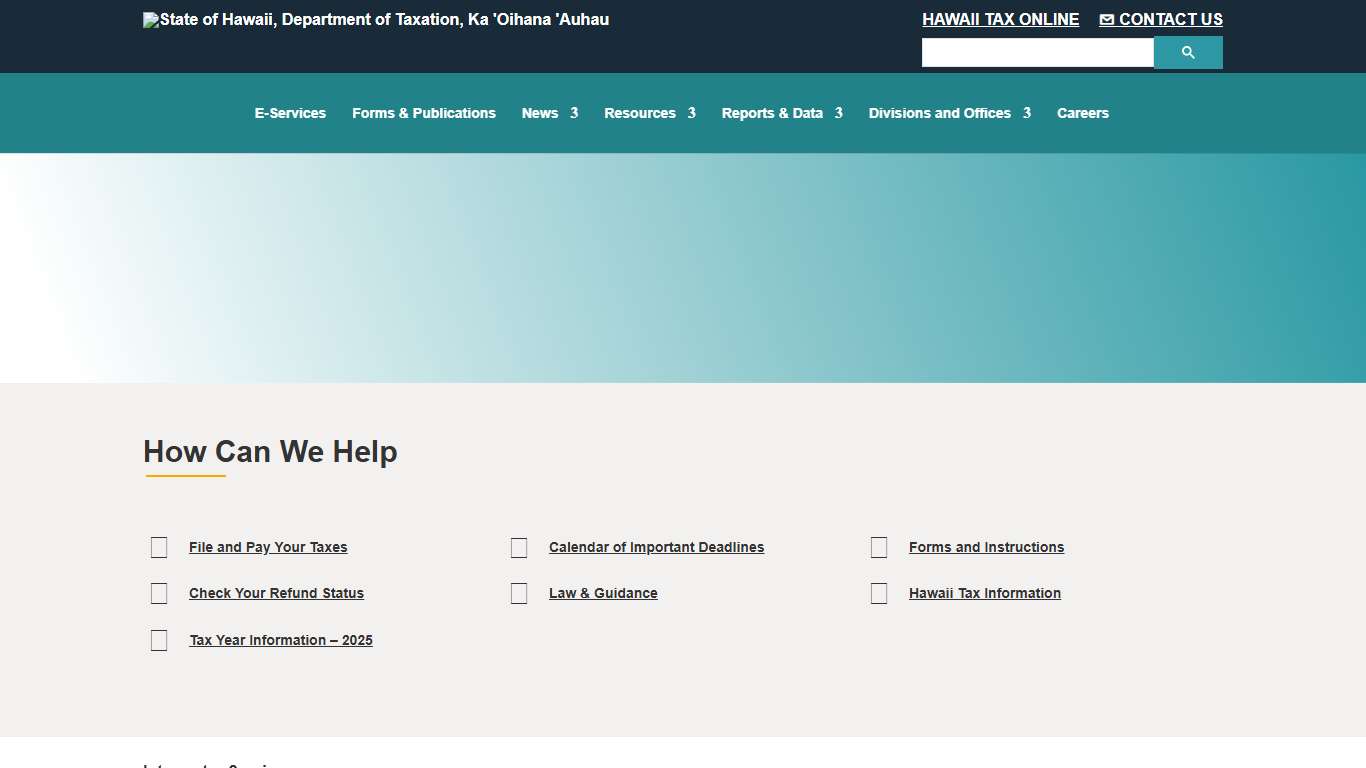Click the Tax Year Information icon
Screen dimensions: 1366x768
[x=158, y=640]
